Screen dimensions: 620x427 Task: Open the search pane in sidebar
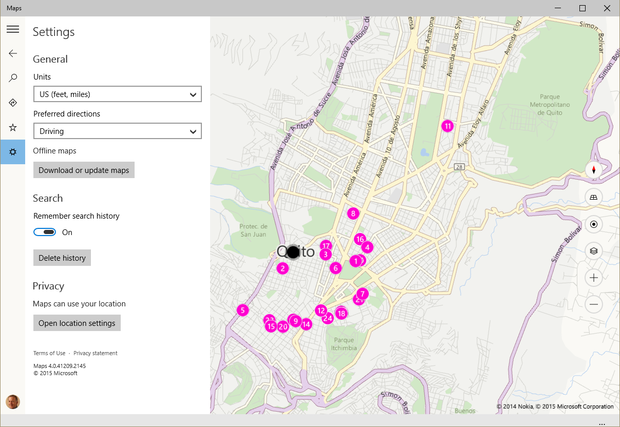pyautogui.click(x=13, y=78)
